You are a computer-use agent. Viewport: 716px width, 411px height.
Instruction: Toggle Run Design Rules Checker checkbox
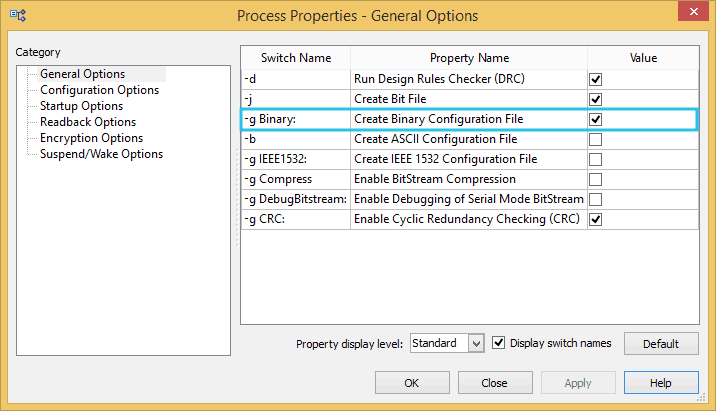(x=595, y=79)
